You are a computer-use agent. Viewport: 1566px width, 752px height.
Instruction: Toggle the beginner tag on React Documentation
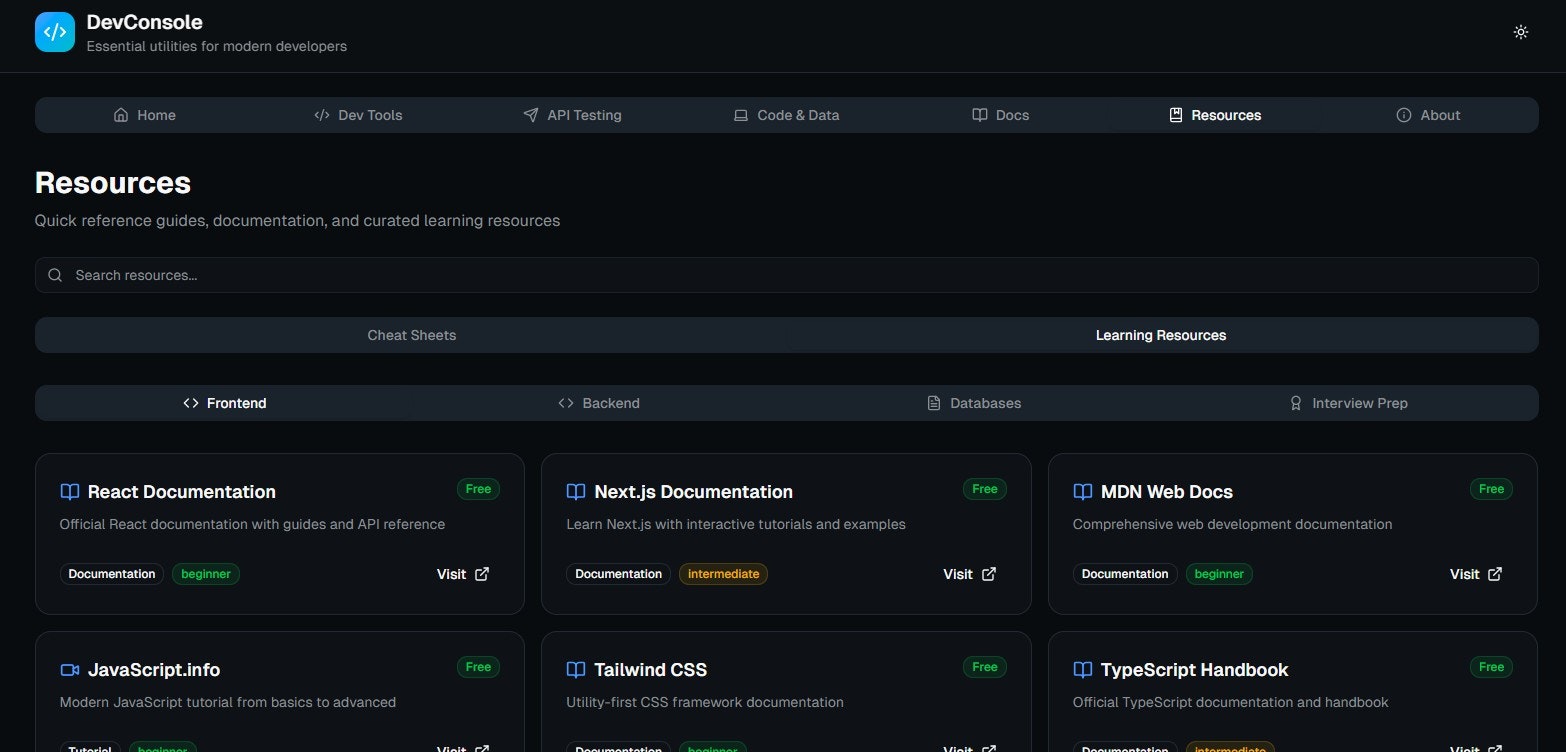click(205, 573)
